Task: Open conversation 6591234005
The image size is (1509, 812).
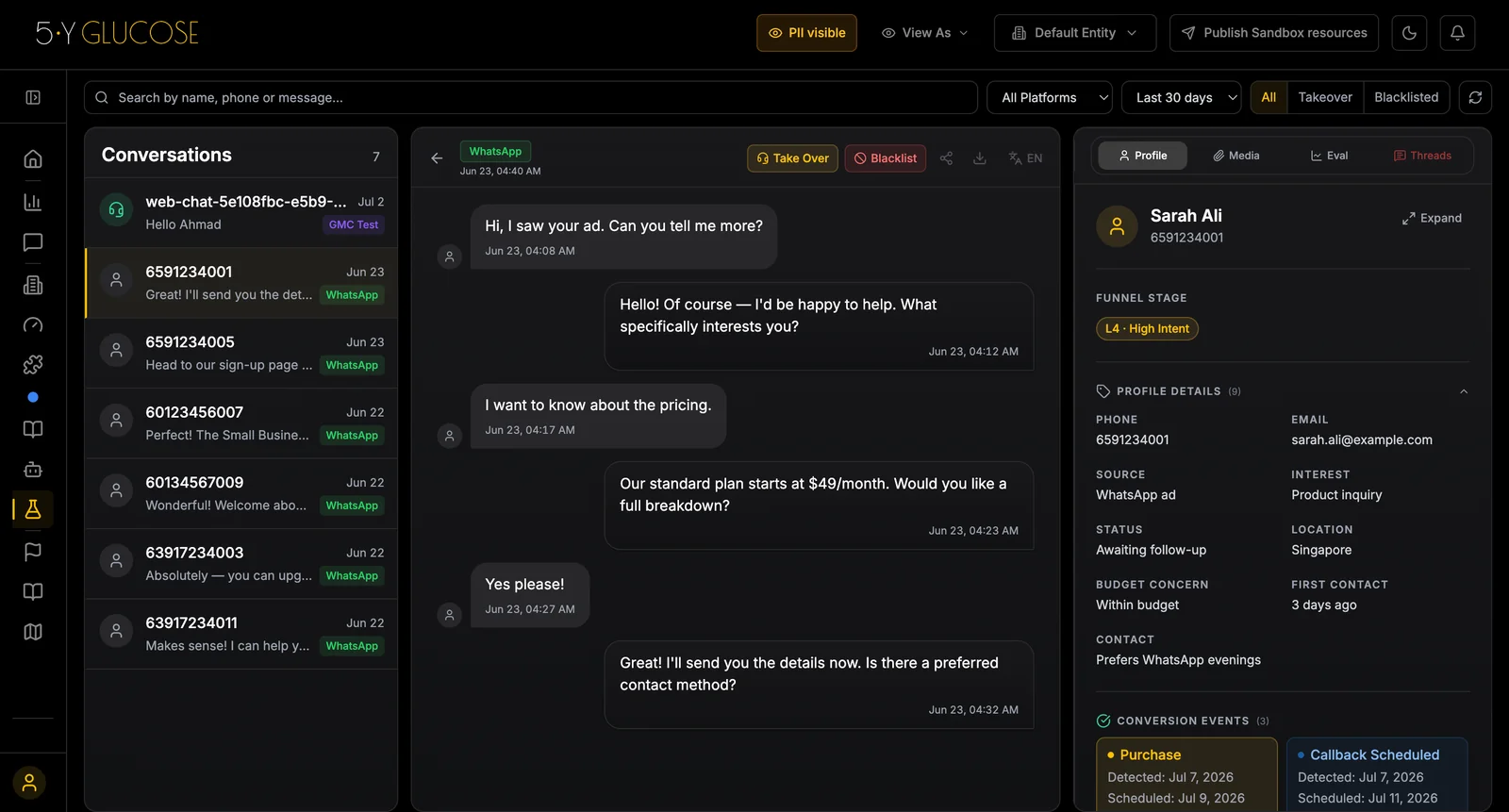Action: coord(241,353)
